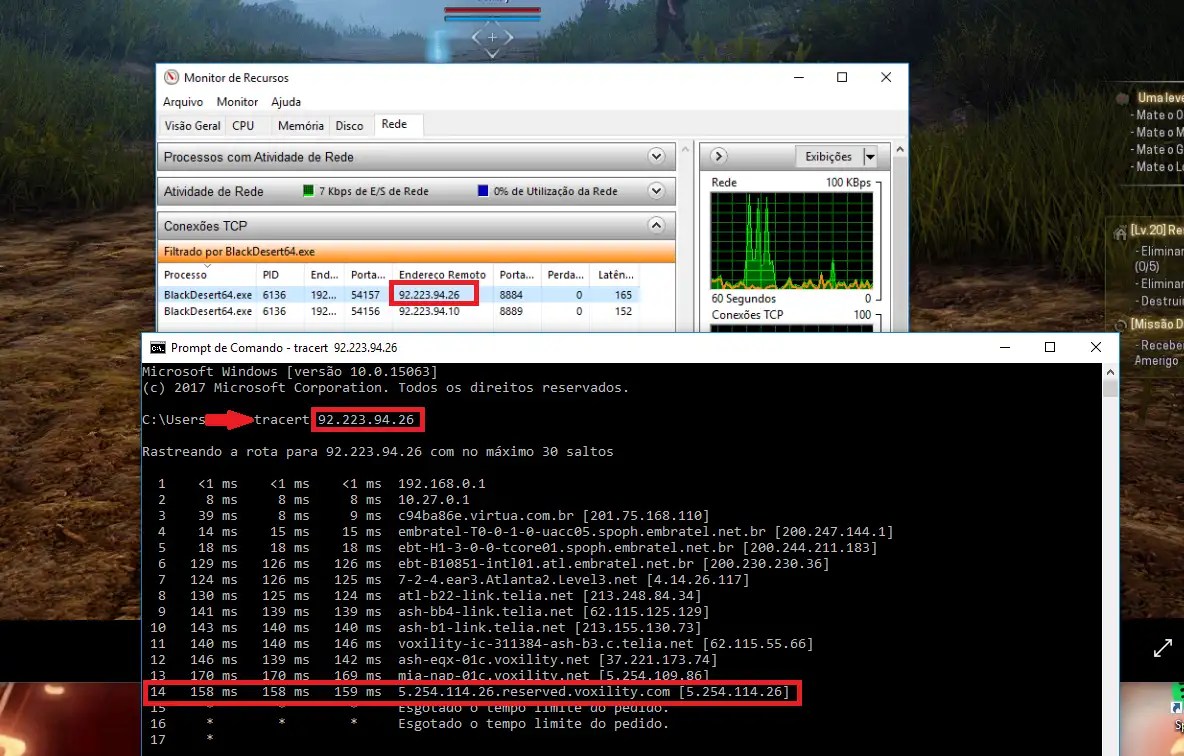Expand Processos com Atividade de Rede section
The image size is (1184, 756).
[656, 156]
